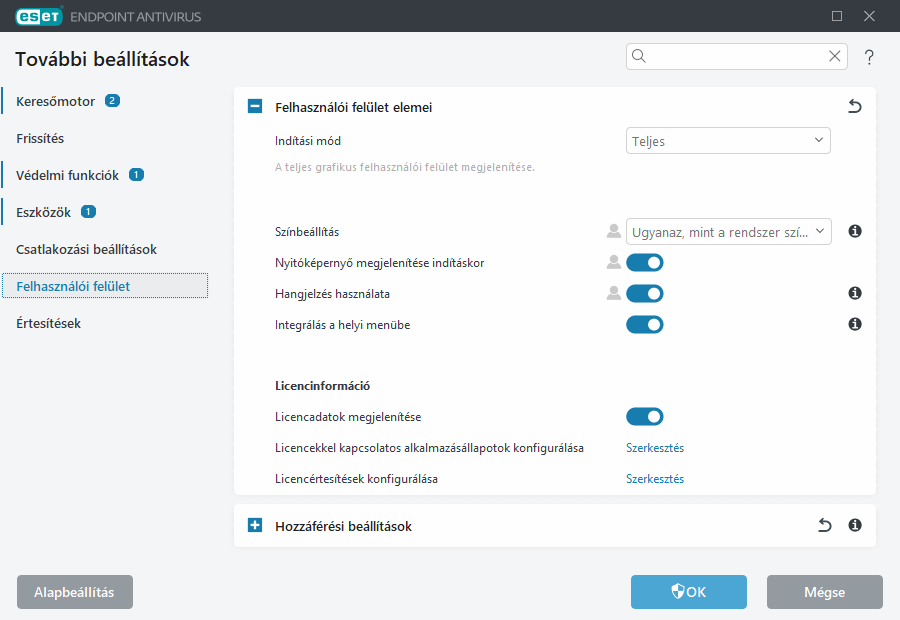
Task: Click the info icon next to Színbeállítás
Action: (855, 231)
